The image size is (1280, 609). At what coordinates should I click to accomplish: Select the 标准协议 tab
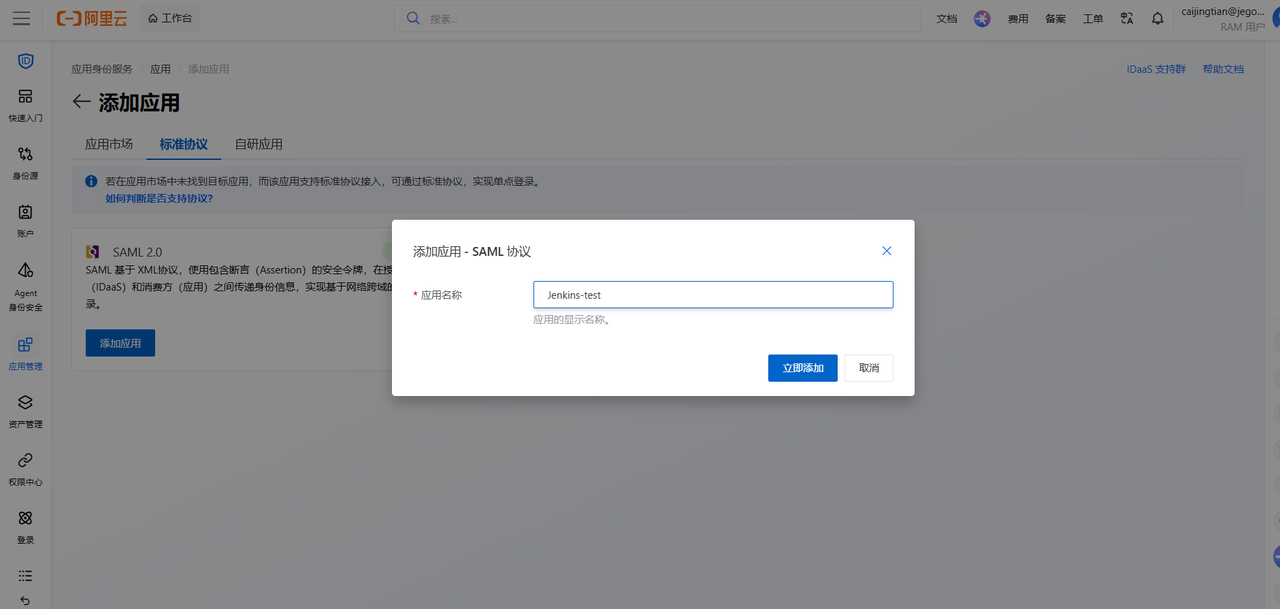tap(184, 144)
